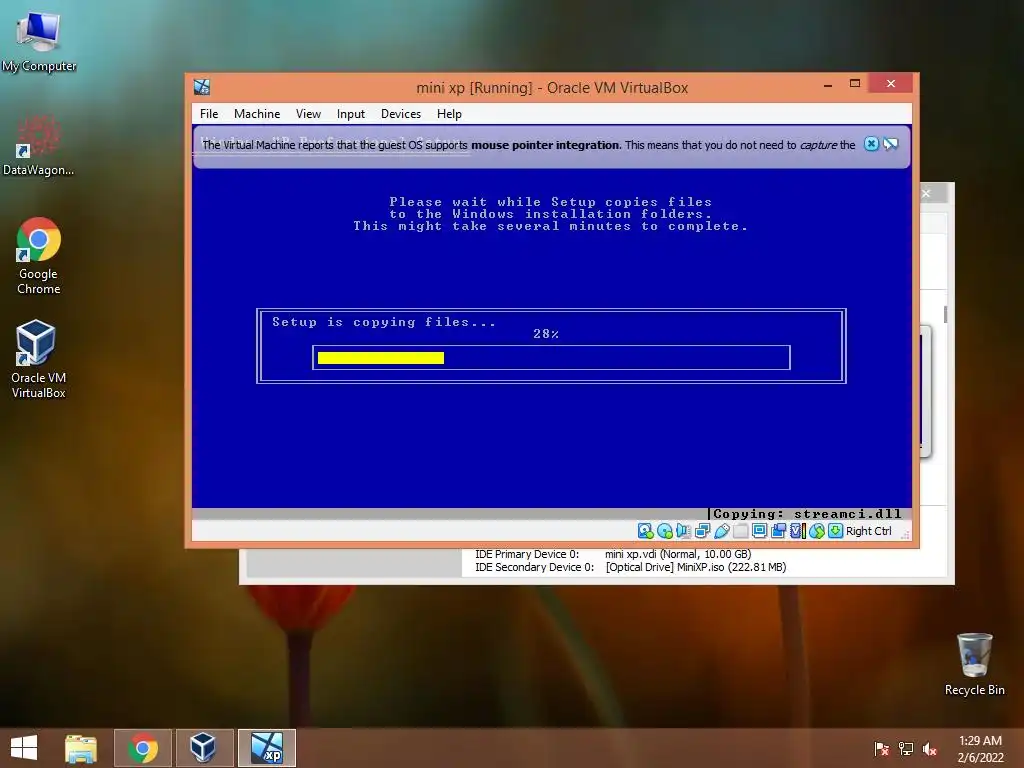This screenshot has width=1024, height=768.
Task: Open the Input menu
Action: tap(351, 114)
